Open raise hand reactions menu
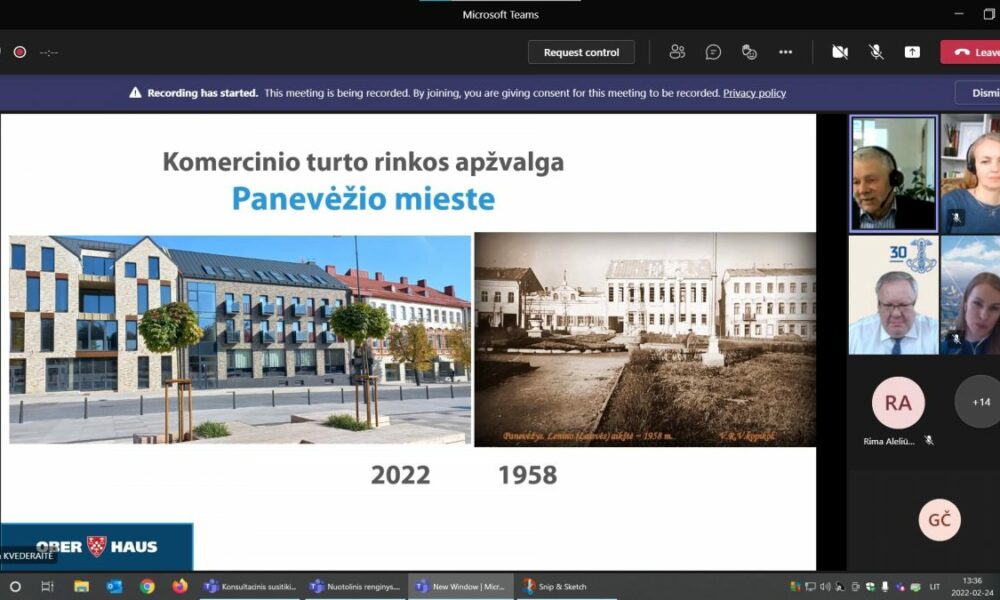The height and width of the screenshot is (600, 1000). (x=749, y=52)
